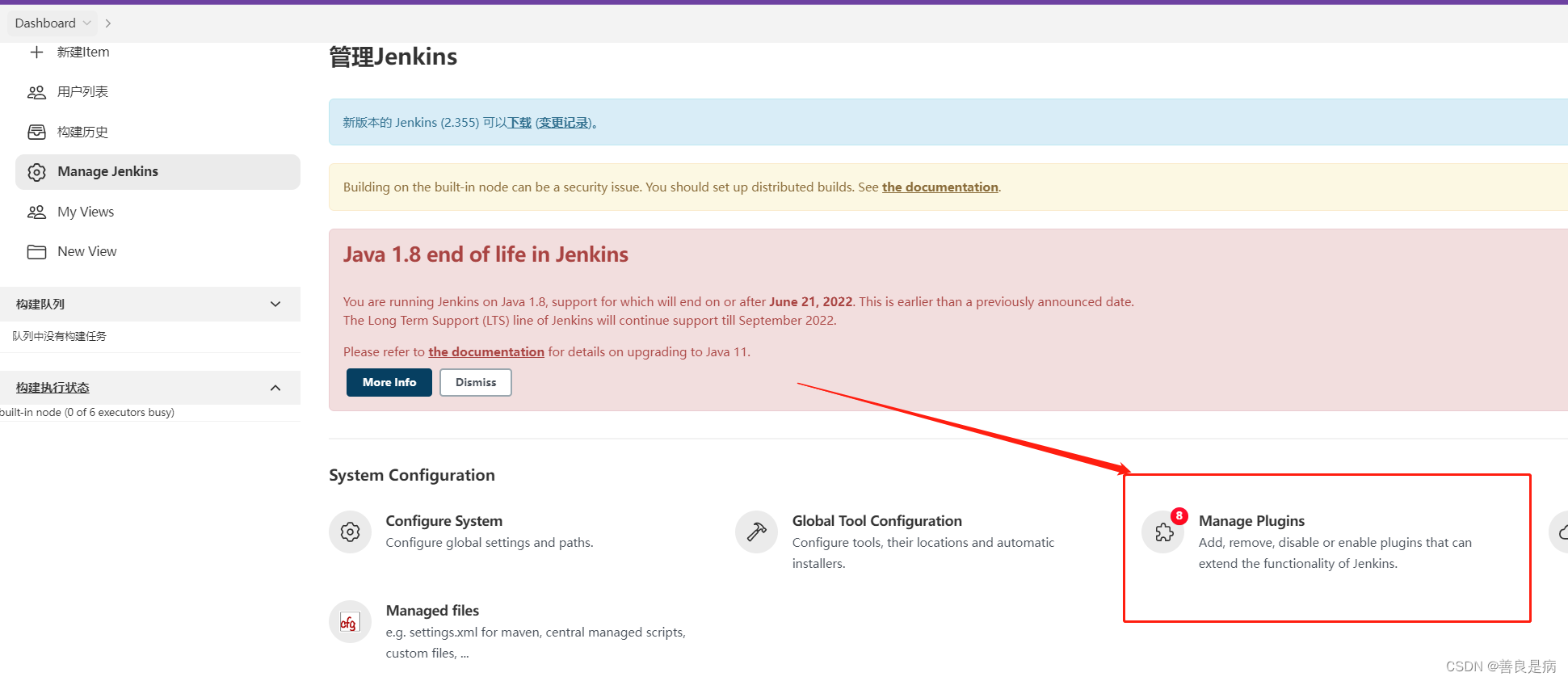Open the Managed files title link
The height and width of the screenshot is (681, 1568).
pos(432,611)
